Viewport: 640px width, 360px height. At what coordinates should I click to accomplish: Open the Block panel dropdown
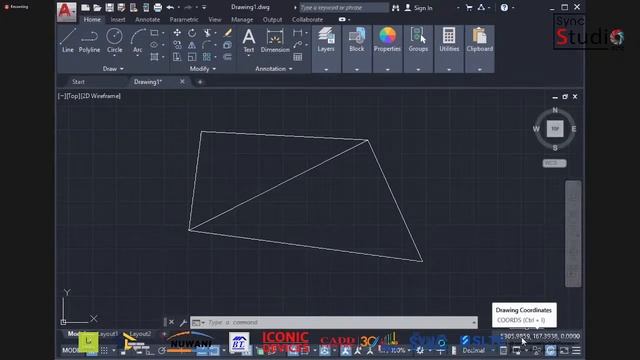point(357,70)
